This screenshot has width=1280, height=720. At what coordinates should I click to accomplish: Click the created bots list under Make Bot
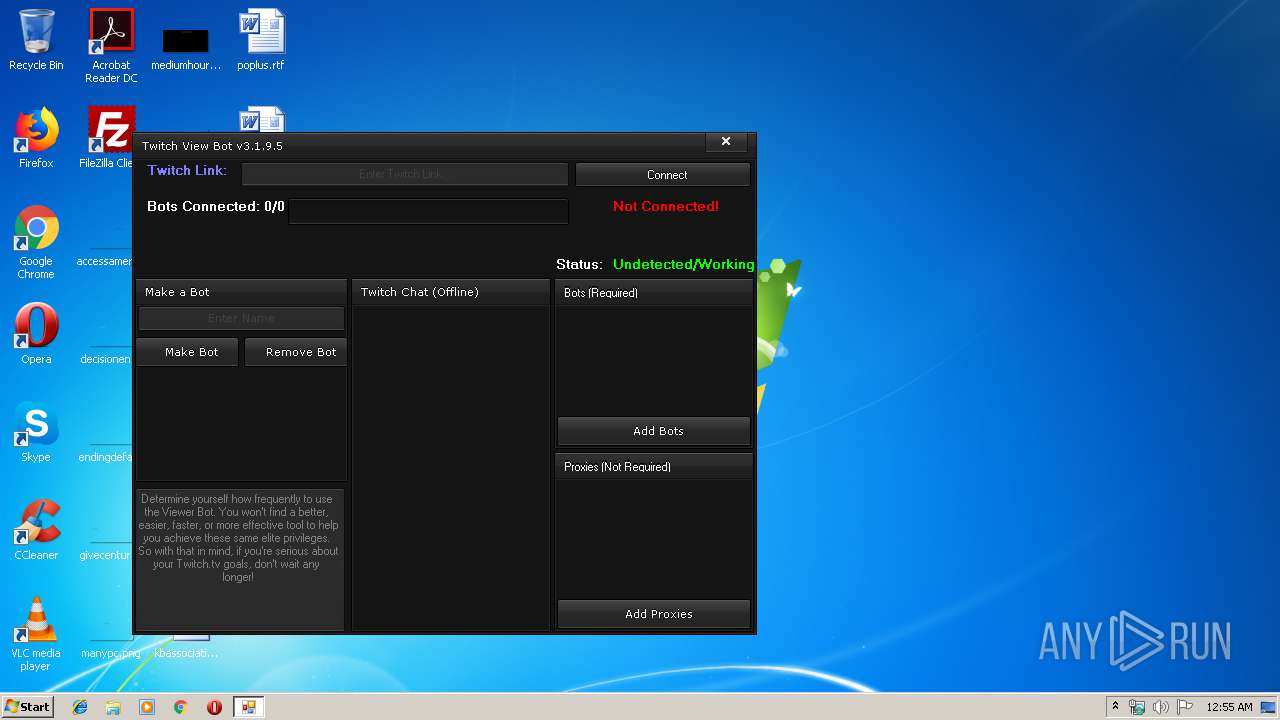(241, 424)
